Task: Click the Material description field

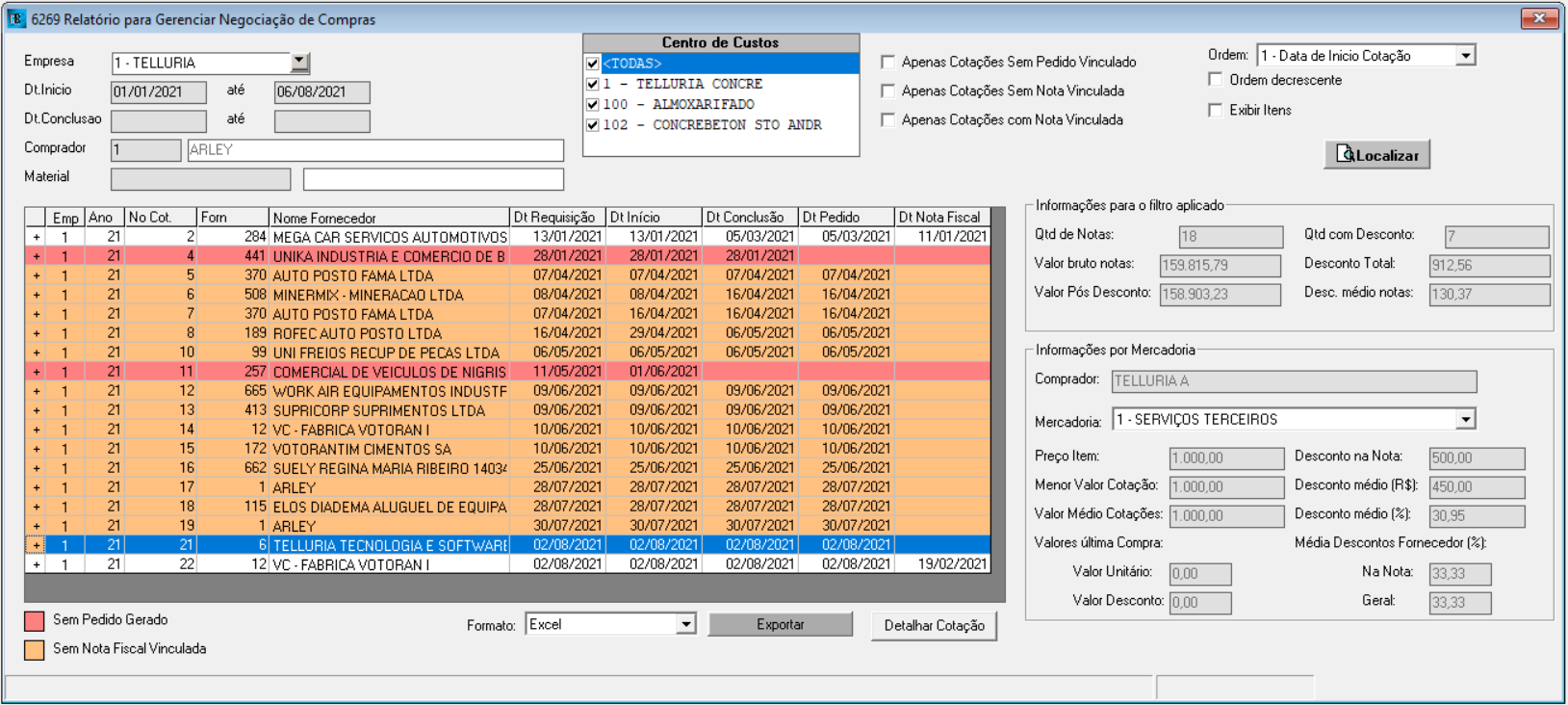Action: coord(433,179)
